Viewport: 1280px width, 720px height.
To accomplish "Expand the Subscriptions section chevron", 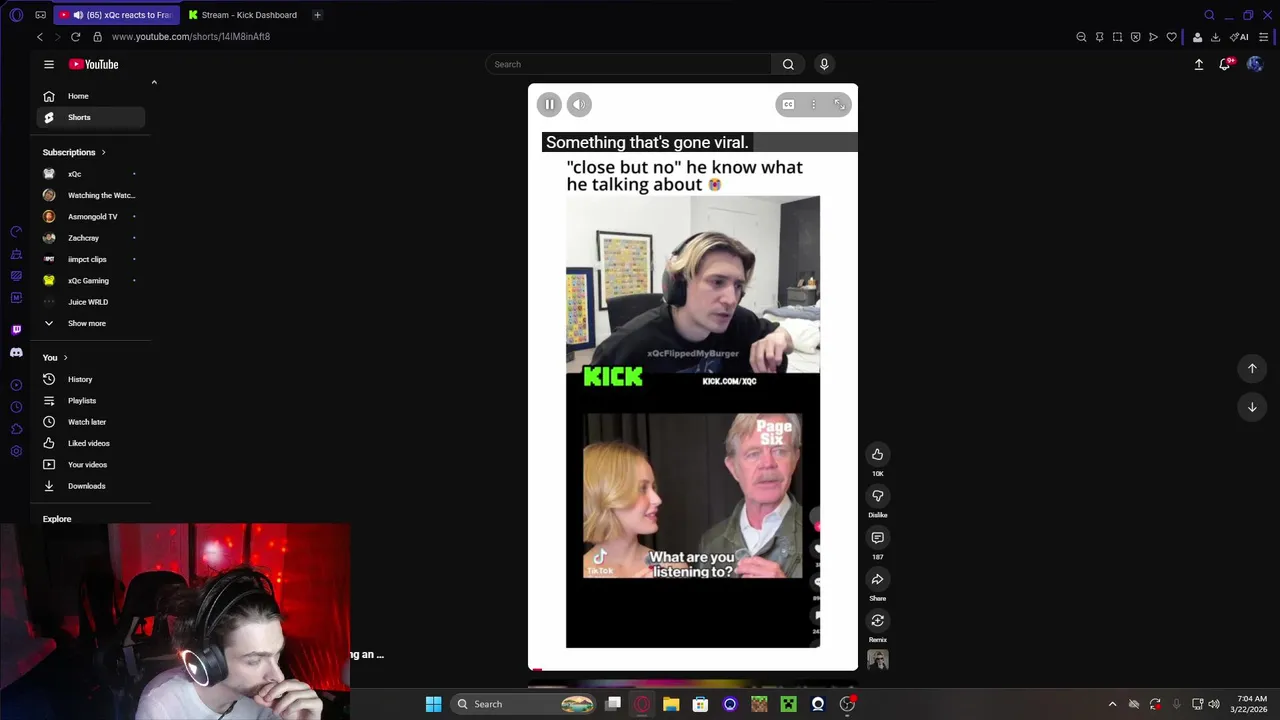I will (103, 152).
